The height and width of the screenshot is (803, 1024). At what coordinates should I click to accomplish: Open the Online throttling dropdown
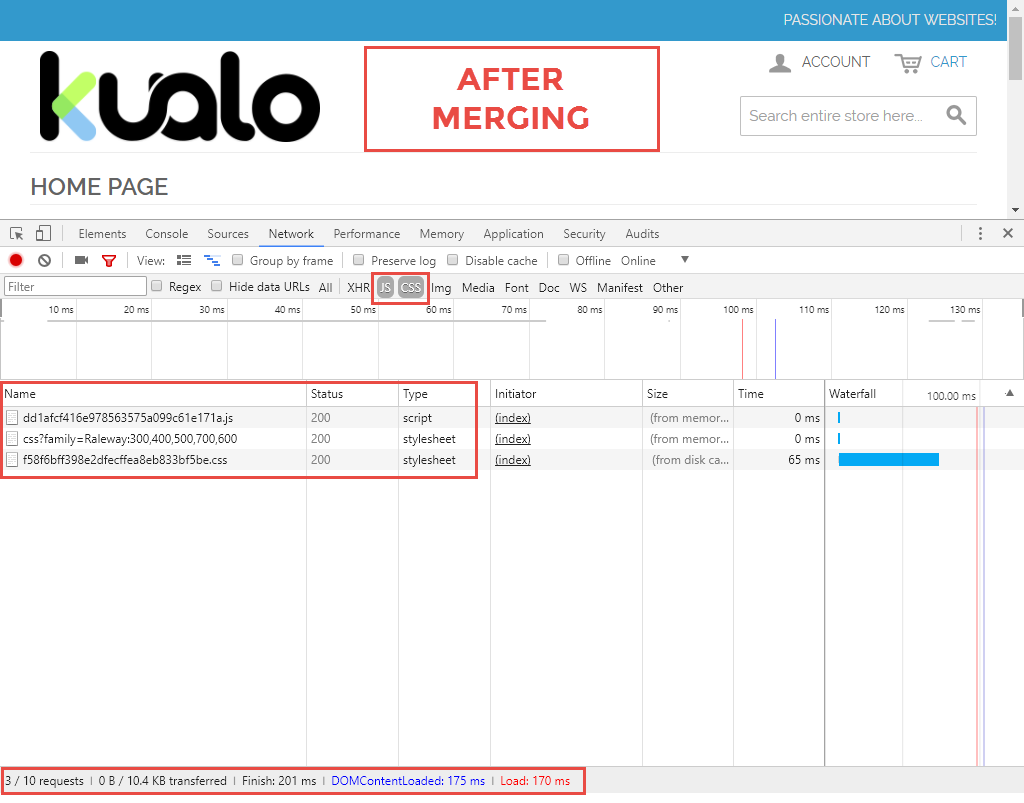point(684,260)
